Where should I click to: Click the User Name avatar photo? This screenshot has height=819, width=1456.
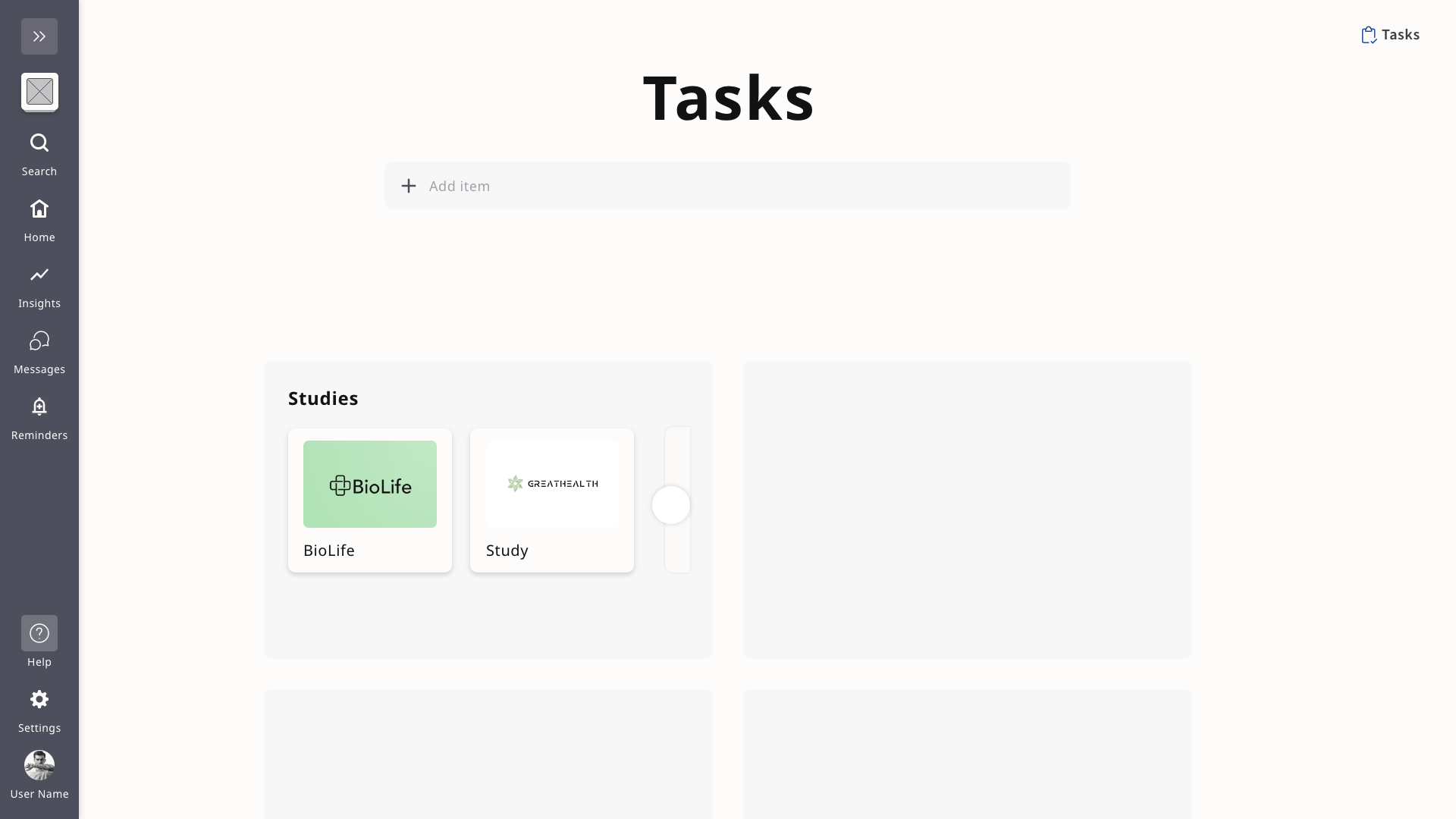(x=39, y=765)
